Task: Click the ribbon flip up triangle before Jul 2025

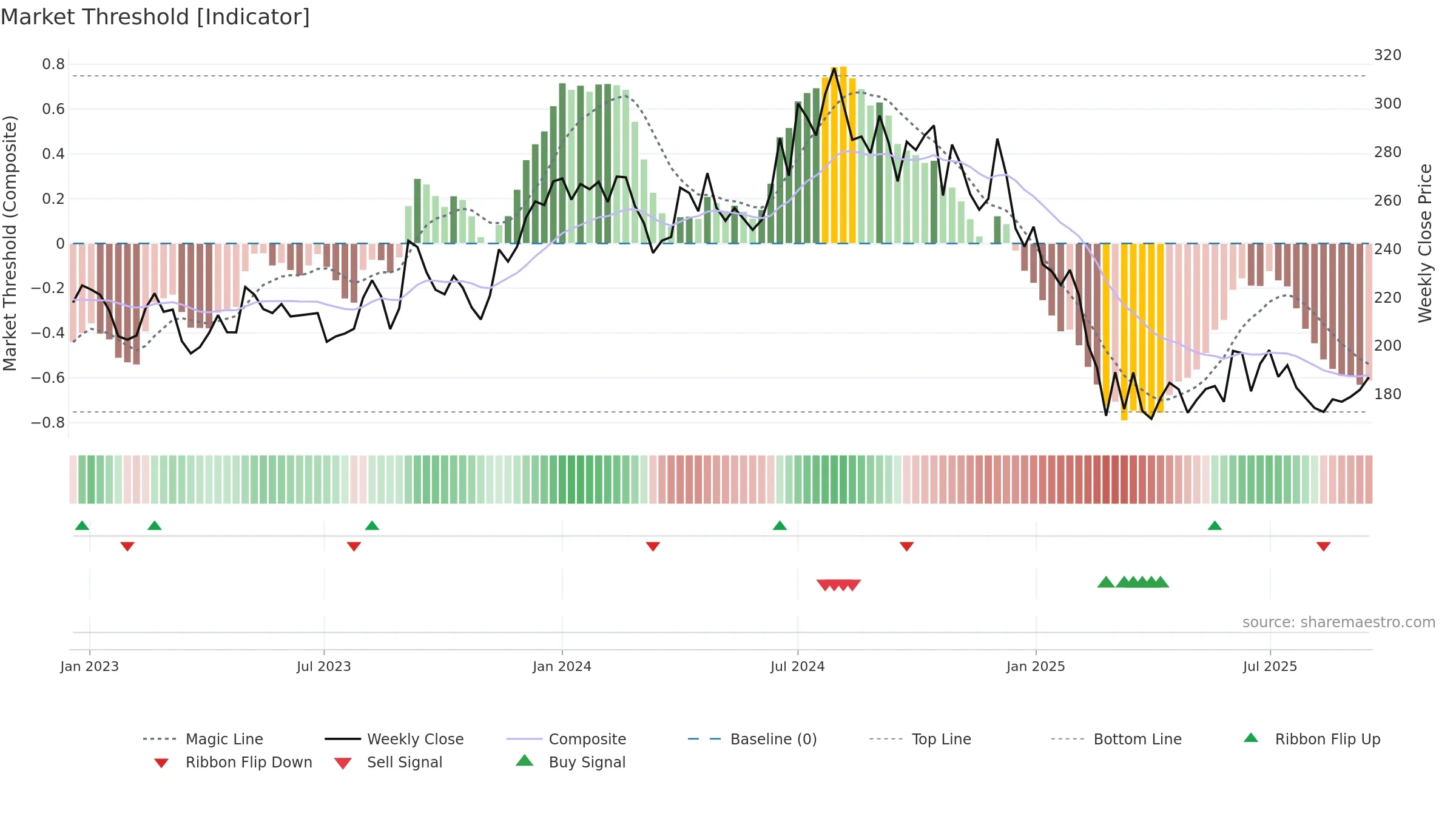Action: (1215, 525)
